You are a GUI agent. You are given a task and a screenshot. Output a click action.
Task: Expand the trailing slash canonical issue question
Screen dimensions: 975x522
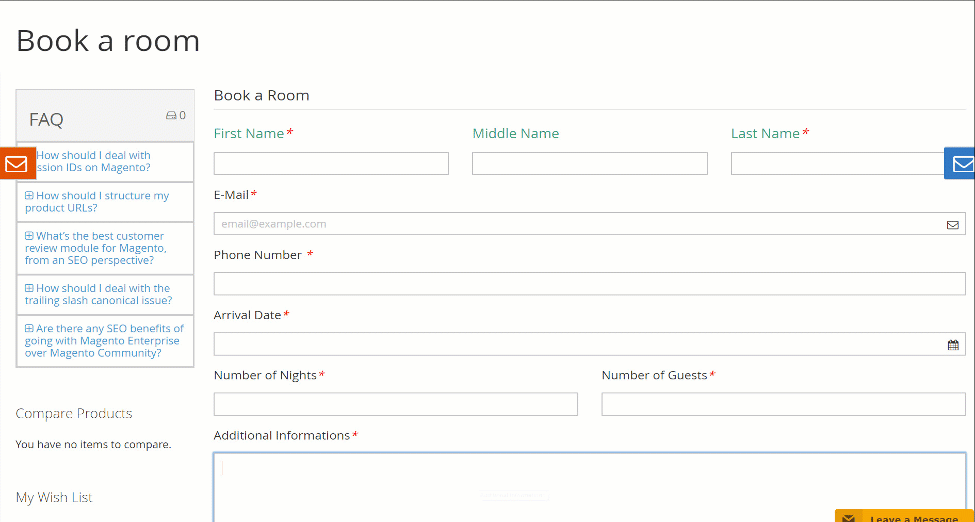98,294
